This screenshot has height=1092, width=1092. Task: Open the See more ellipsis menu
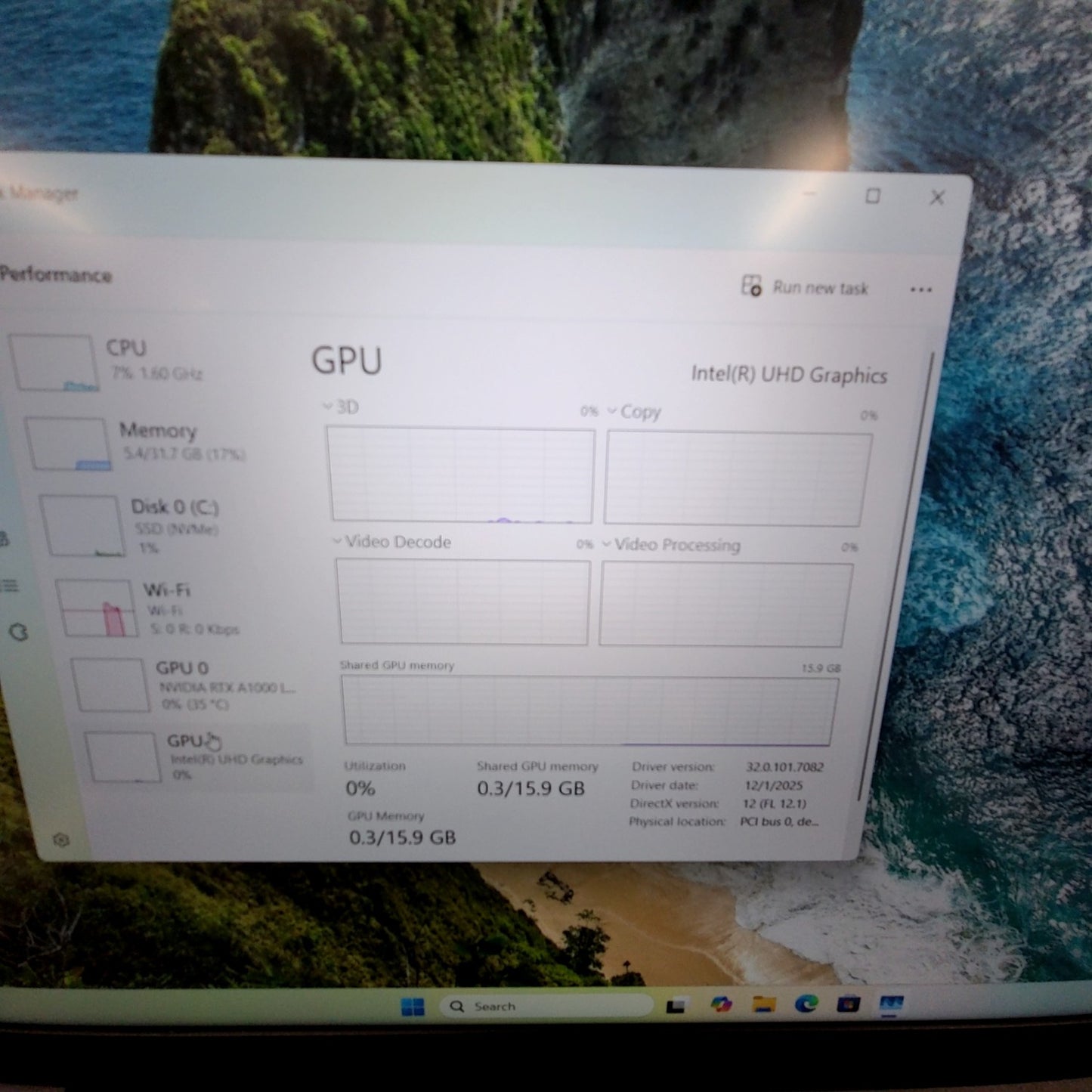point(921,289)
